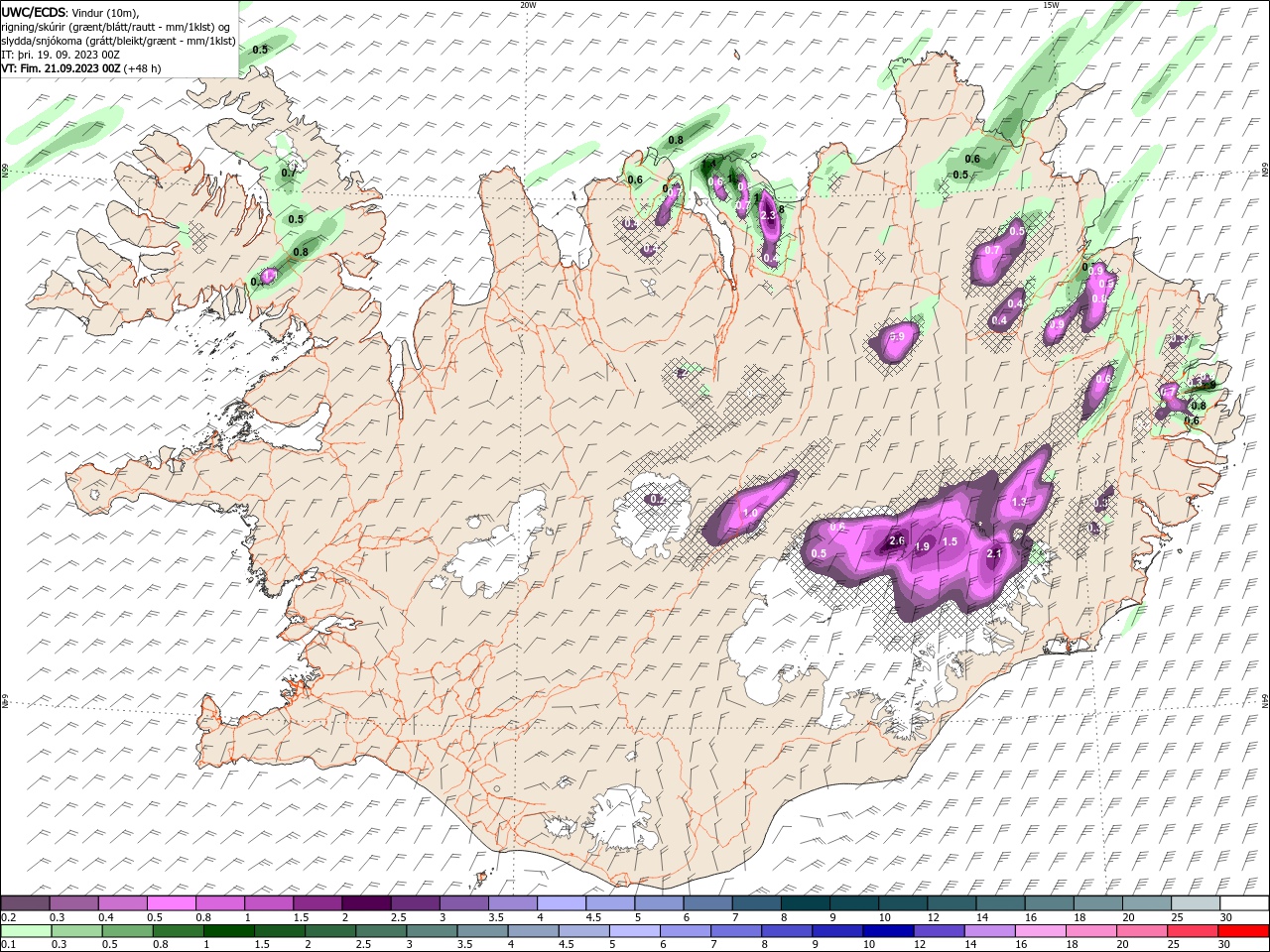
Task: Click the 2 swatch in the lower rain legend row
Action: tap(329, 931)
